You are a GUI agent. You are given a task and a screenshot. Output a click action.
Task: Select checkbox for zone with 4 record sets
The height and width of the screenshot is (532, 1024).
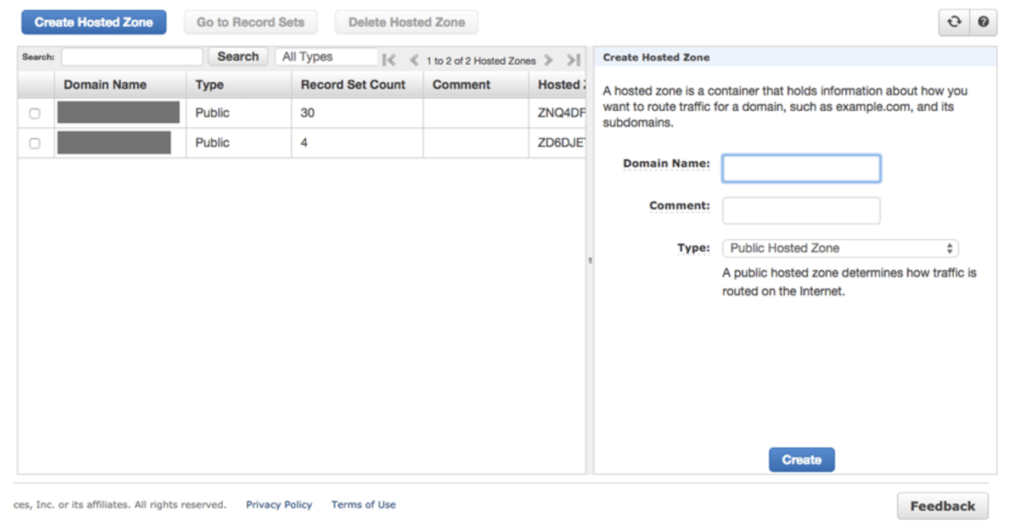pos(35,143)
